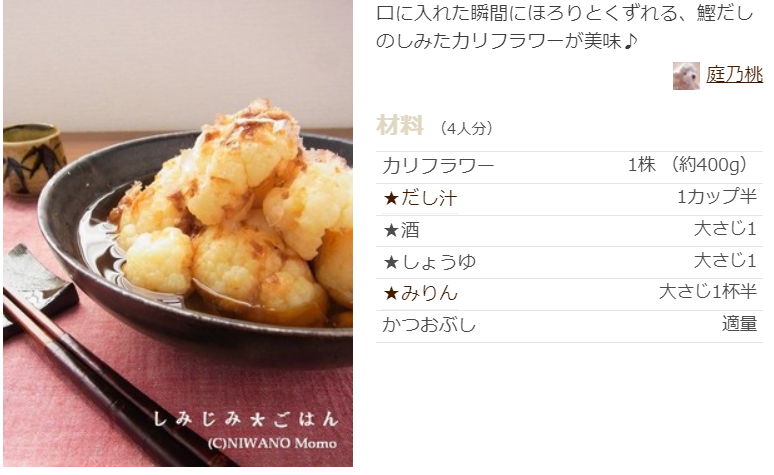Click the 材料 section heading

coord(400,125)
